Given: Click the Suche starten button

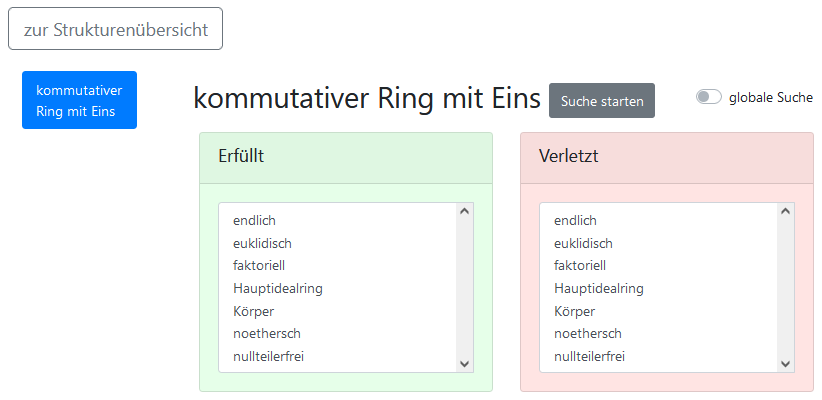Looking at the screenshot, I should click(602, 101).
